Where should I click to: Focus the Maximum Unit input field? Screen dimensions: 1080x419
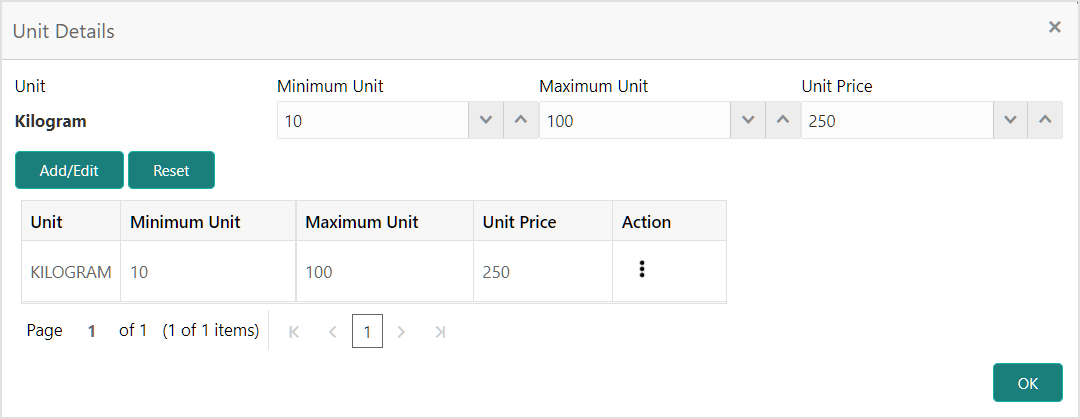pos(635,121)
